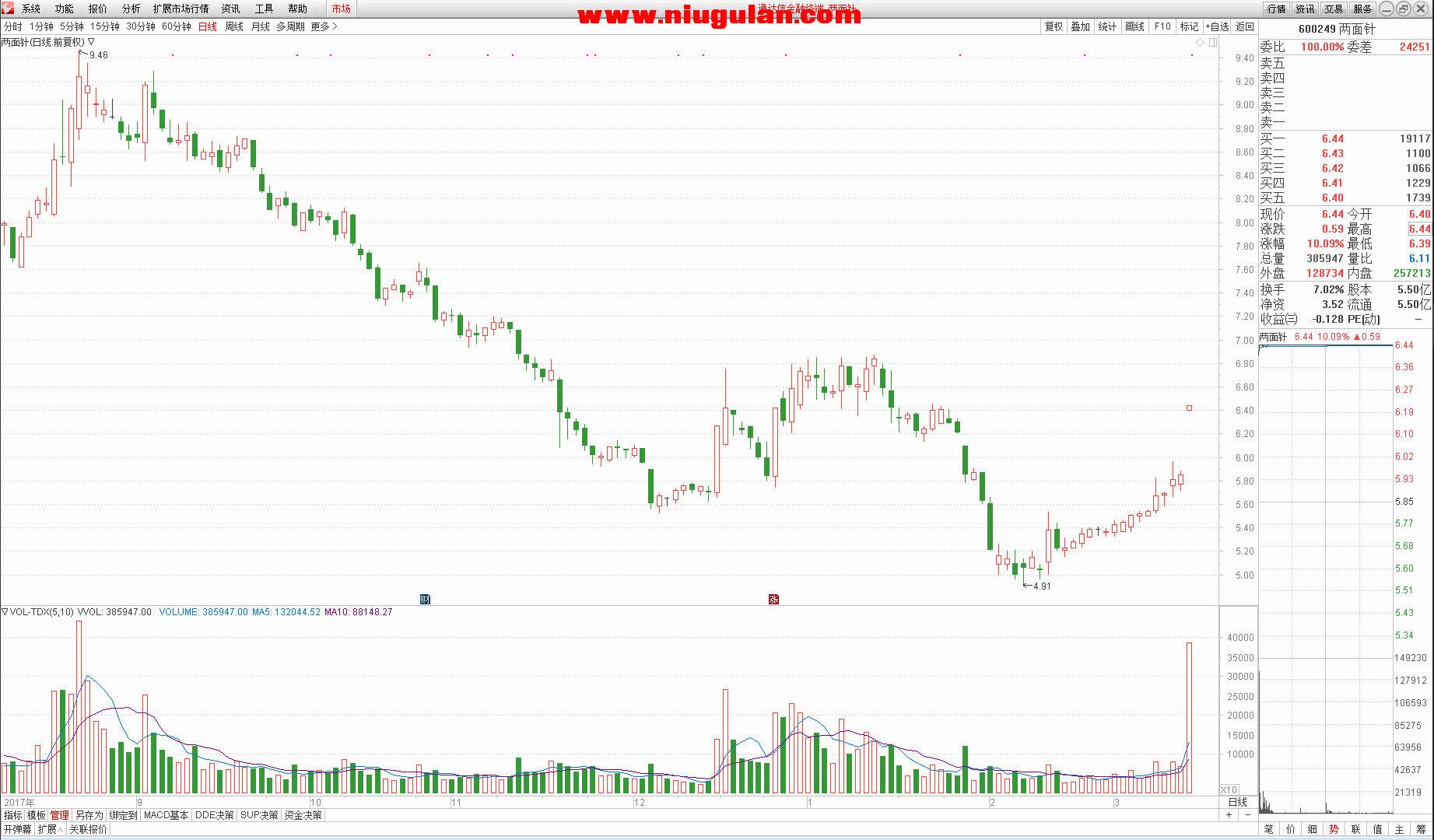Expand the 更多 period options
Viewport: 1434px width, 840px height.
point(324,26)
